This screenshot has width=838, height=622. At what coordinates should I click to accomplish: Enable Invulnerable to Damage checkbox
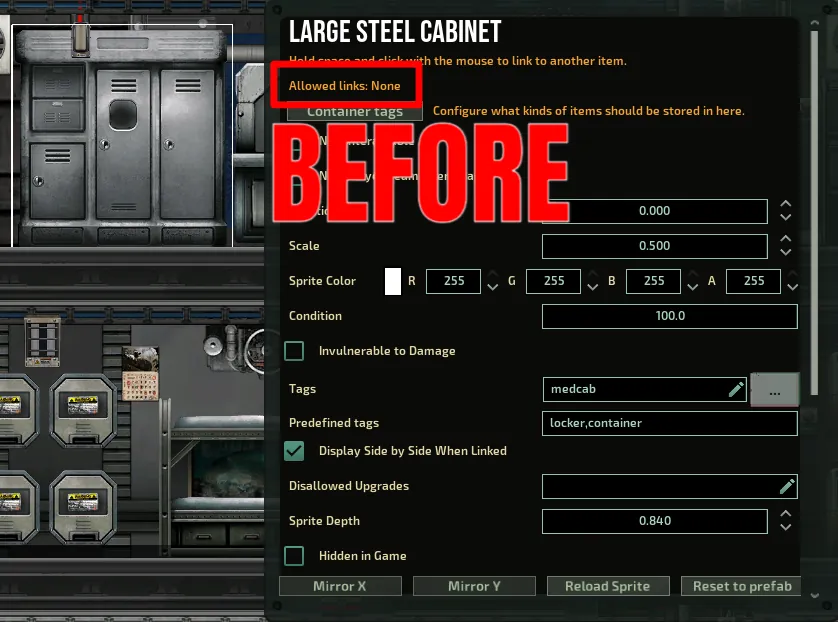point(294,351)
